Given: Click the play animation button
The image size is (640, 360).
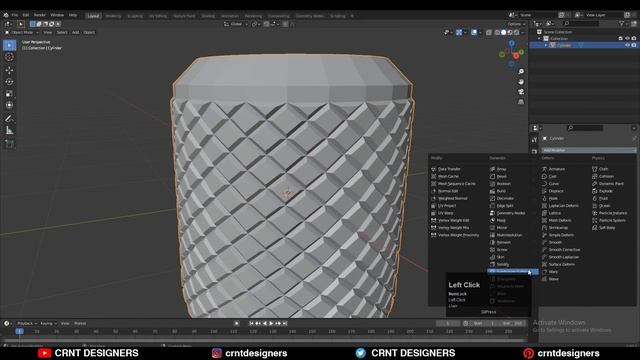Looking at the screenshot, I should click(x=271, y=323).
